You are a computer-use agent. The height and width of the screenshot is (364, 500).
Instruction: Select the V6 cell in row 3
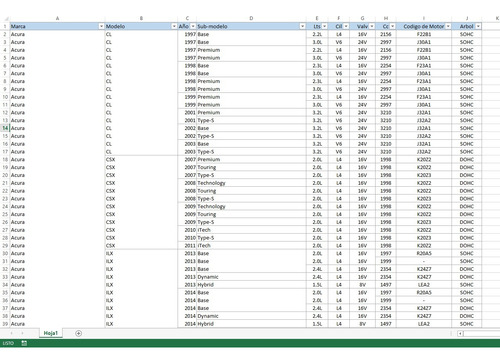point(339,42)
